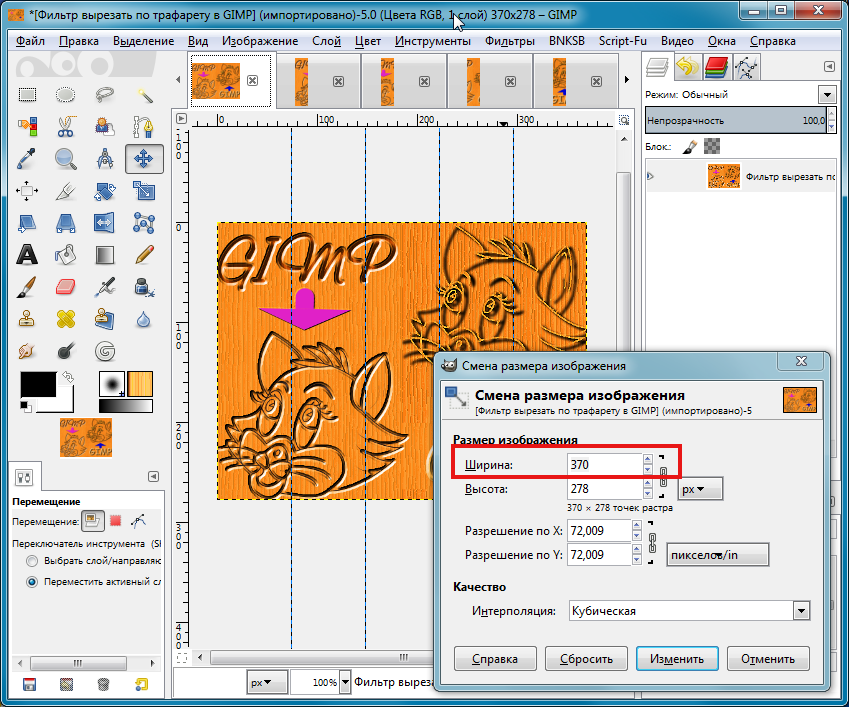Open the пикселов/in resolution unit dropdown

[x=717, y=554]
